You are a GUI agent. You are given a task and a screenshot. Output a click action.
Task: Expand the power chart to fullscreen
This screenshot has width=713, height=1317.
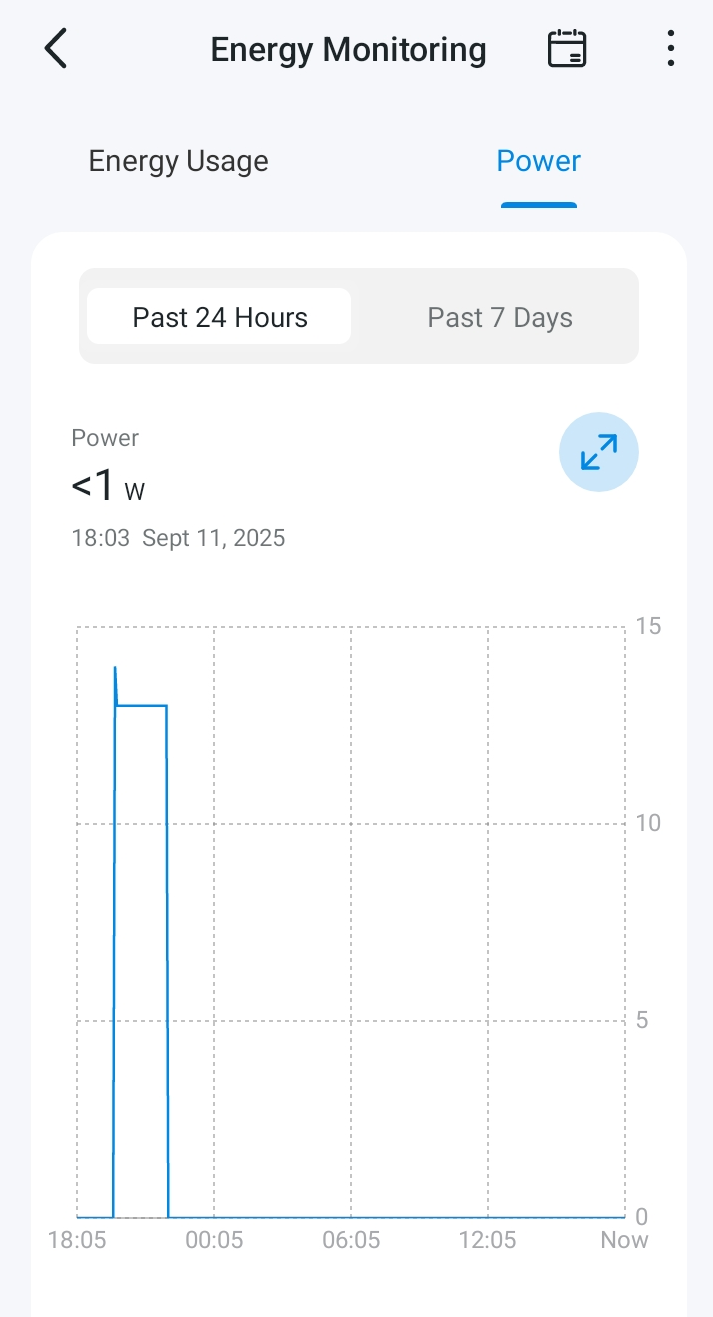[598, 453]
